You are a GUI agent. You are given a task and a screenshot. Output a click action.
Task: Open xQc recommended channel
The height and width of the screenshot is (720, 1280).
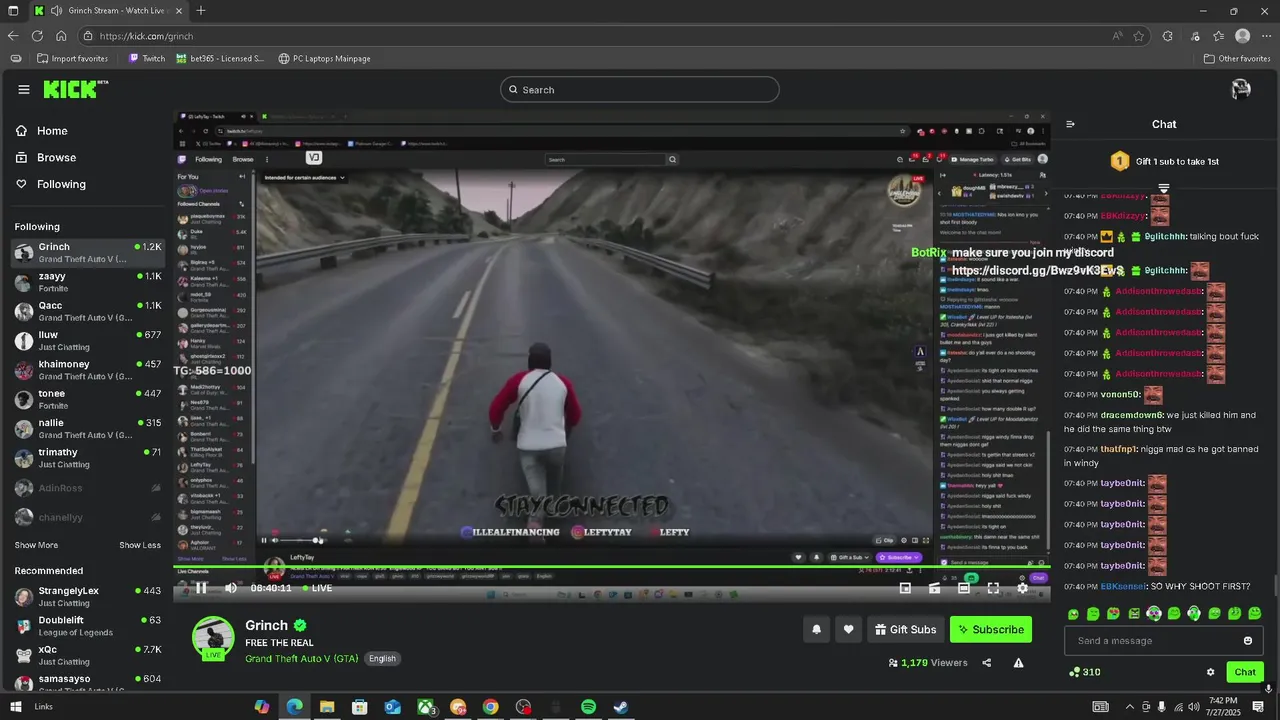click(88, 655)
